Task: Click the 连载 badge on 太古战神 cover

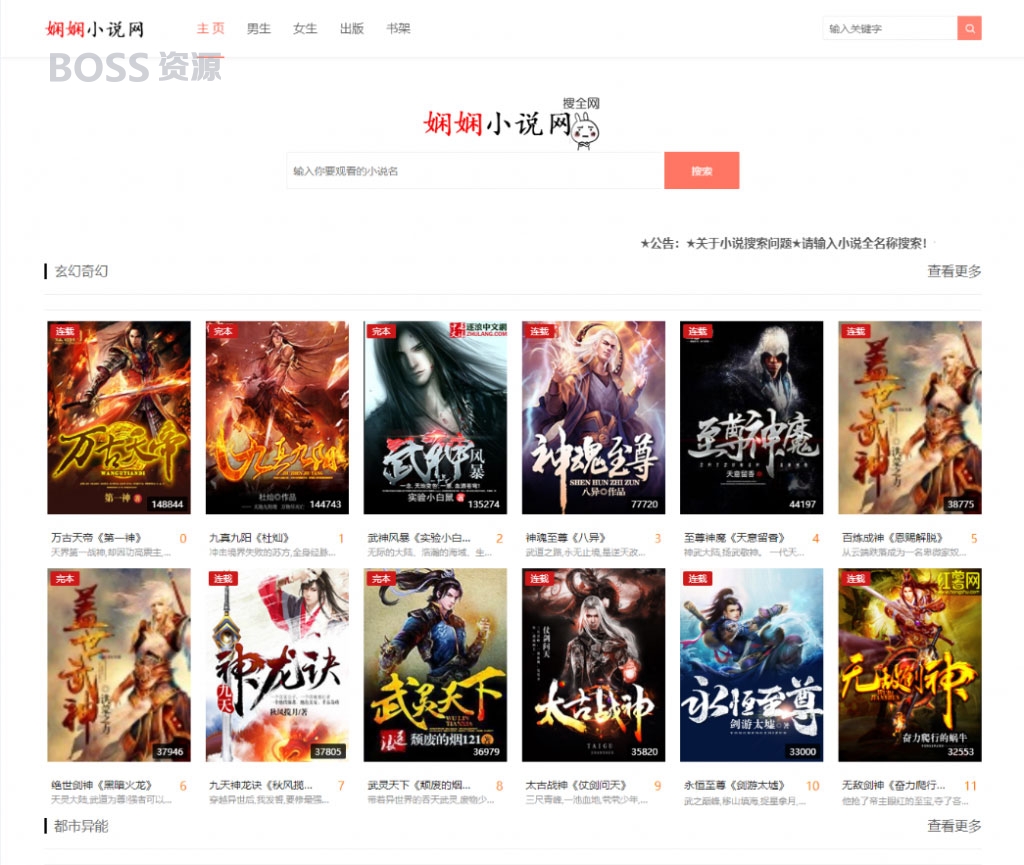Action: tap(539, 578)
